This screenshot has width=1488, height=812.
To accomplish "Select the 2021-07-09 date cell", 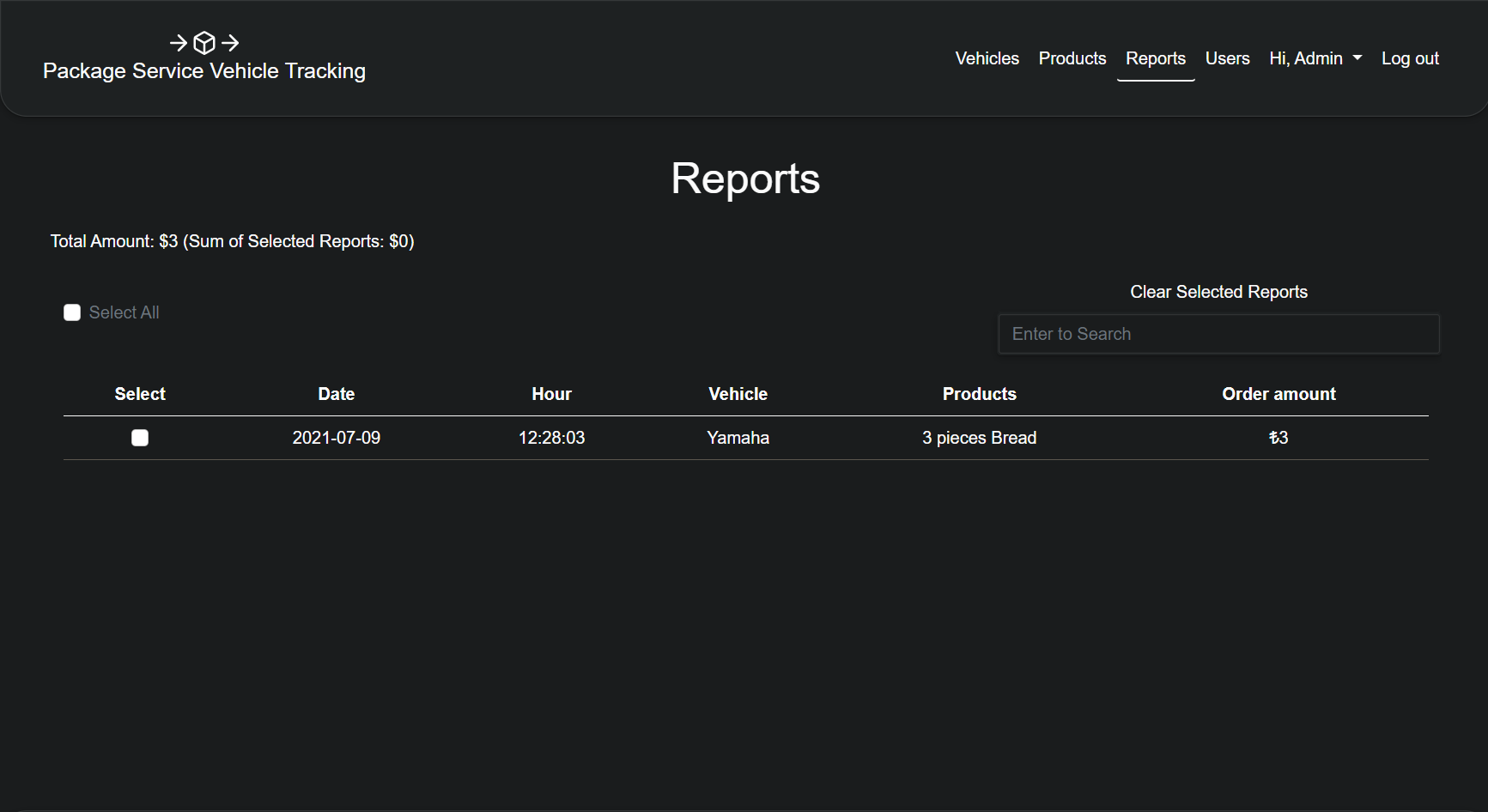I will pyautogui.click(x=337, y=438).
